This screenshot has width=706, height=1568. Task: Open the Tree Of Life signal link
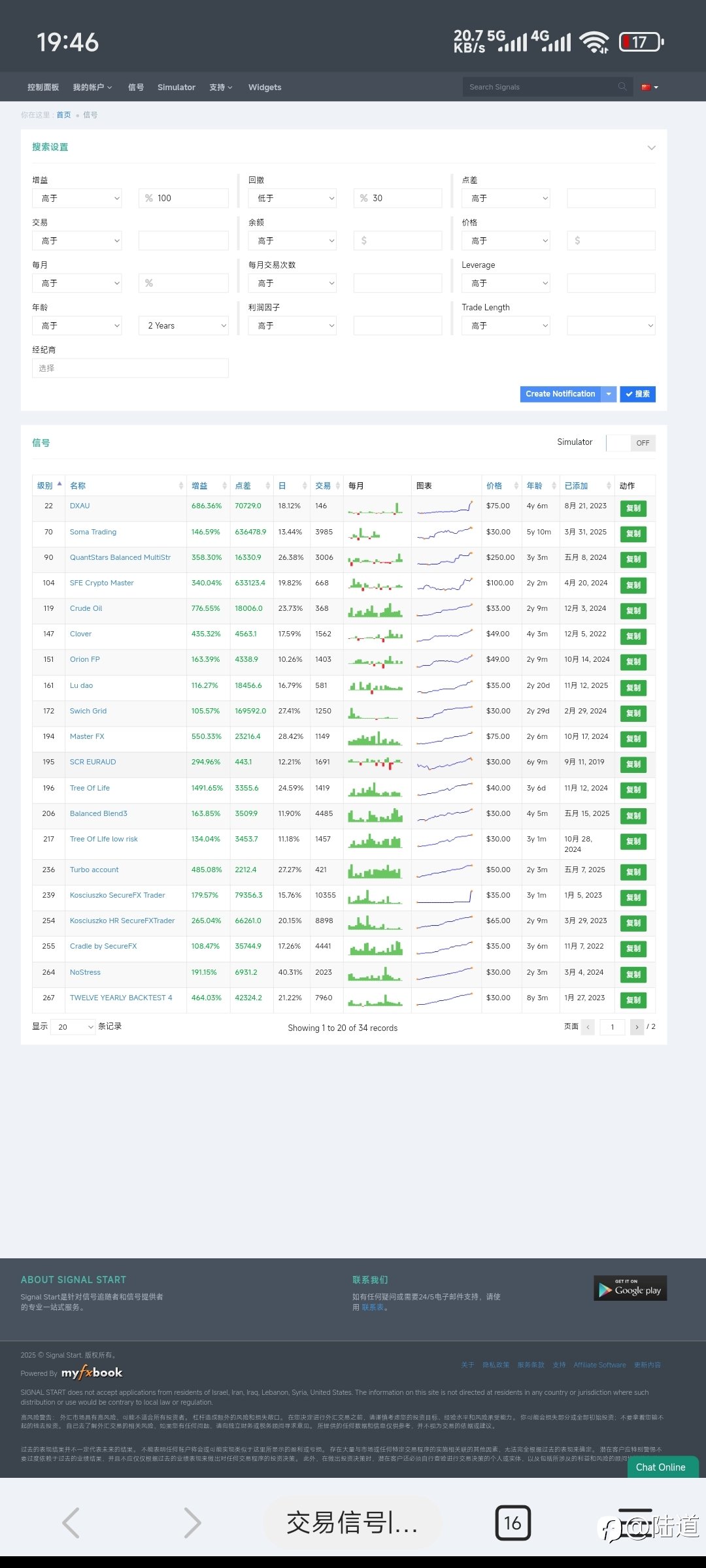90,788
